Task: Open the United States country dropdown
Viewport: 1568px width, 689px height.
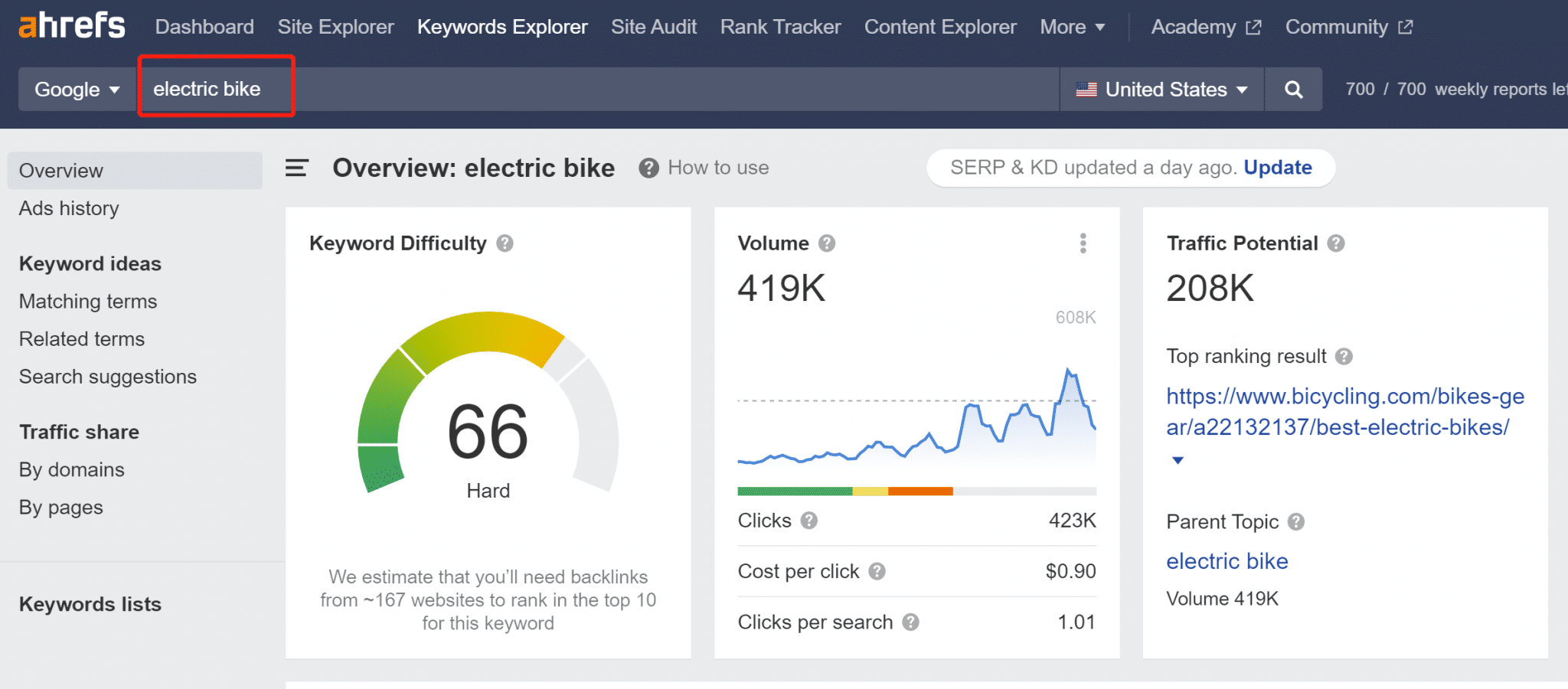Action: (1161, 90)
